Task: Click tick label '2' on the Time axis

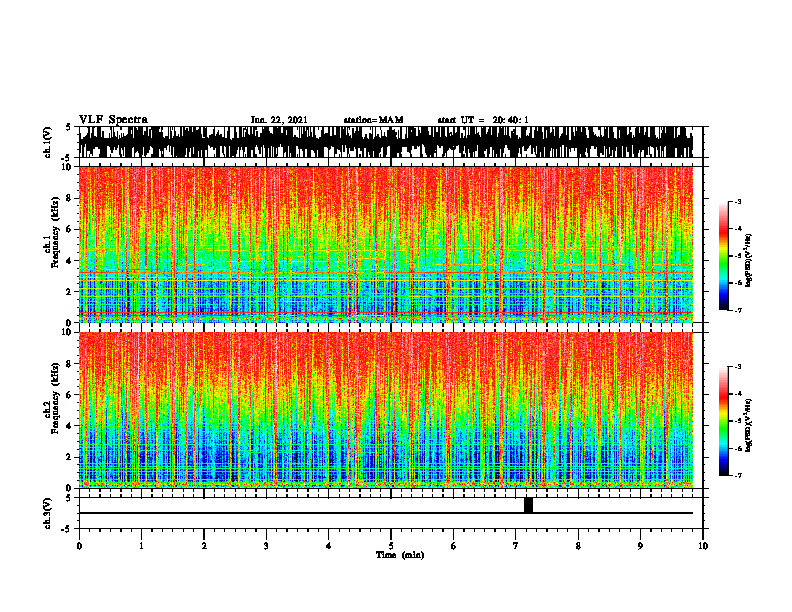Action: (x=204, y=546)
